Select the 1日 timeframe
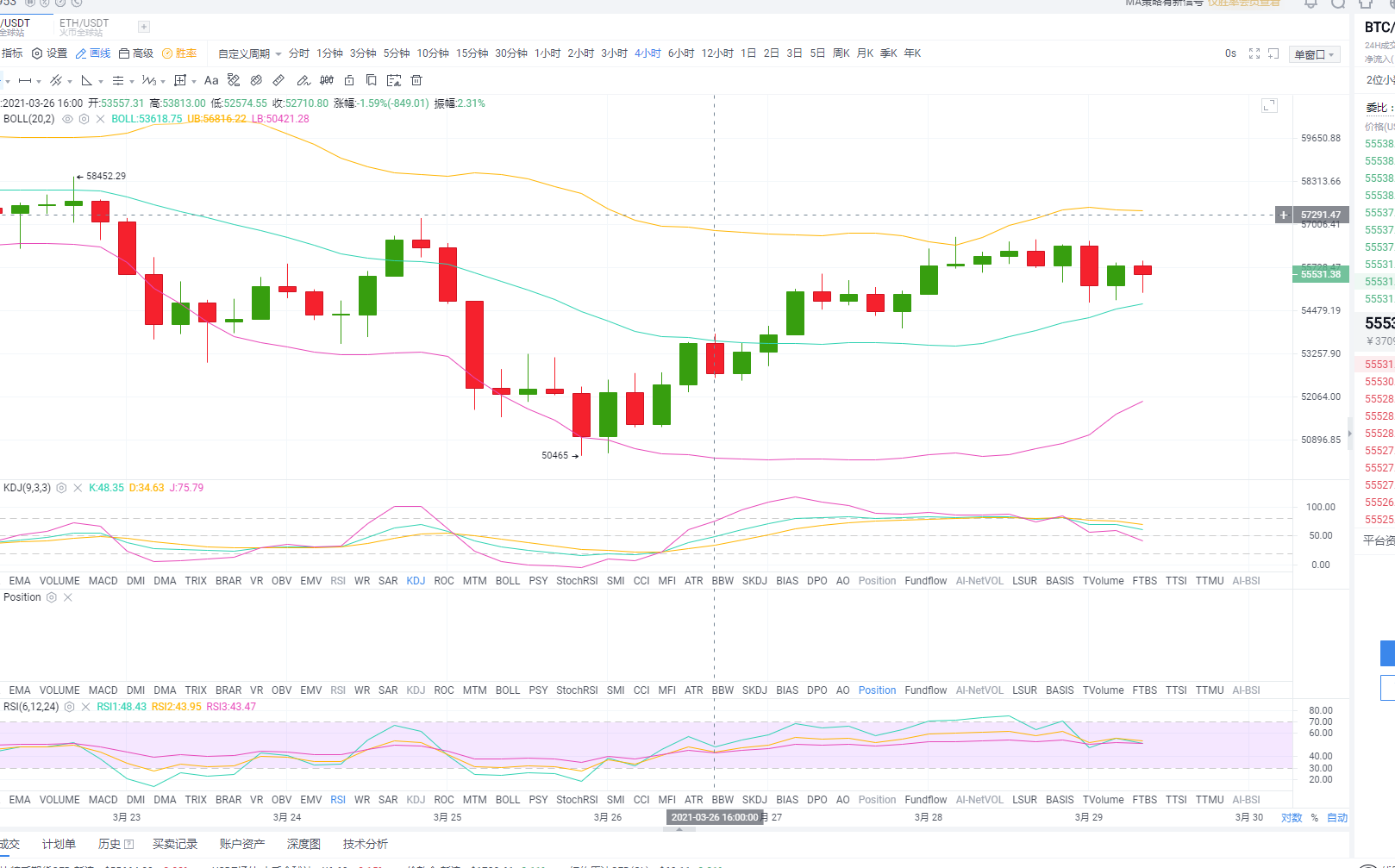Screen dimensions: 1395x868 [x=748, y=53]
